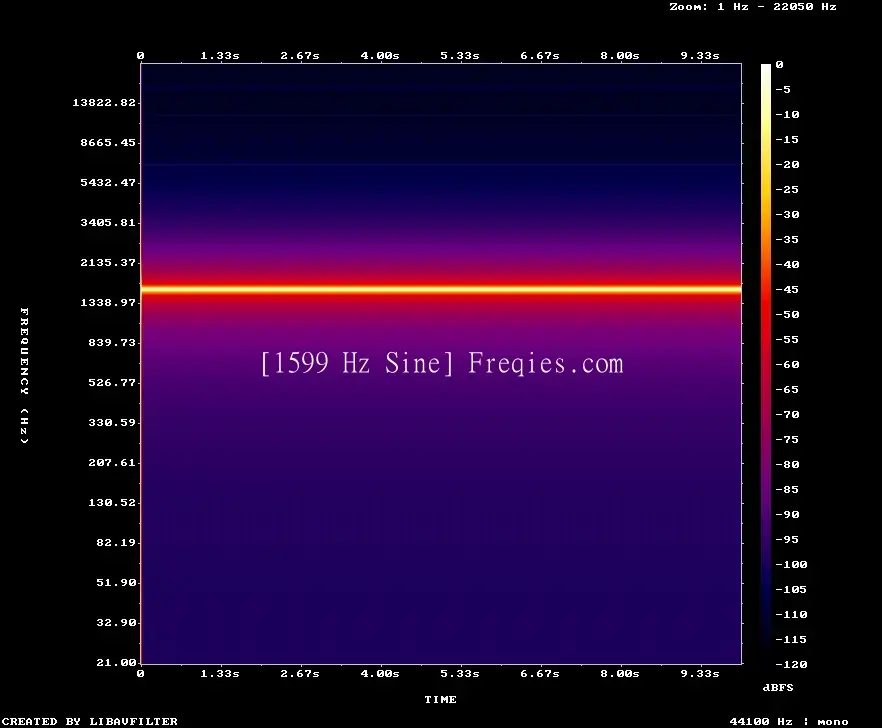Viewport: 882px width, 728px height.
Task: Click "6.67s" on the bottom time axis
Action: [539, 673]
